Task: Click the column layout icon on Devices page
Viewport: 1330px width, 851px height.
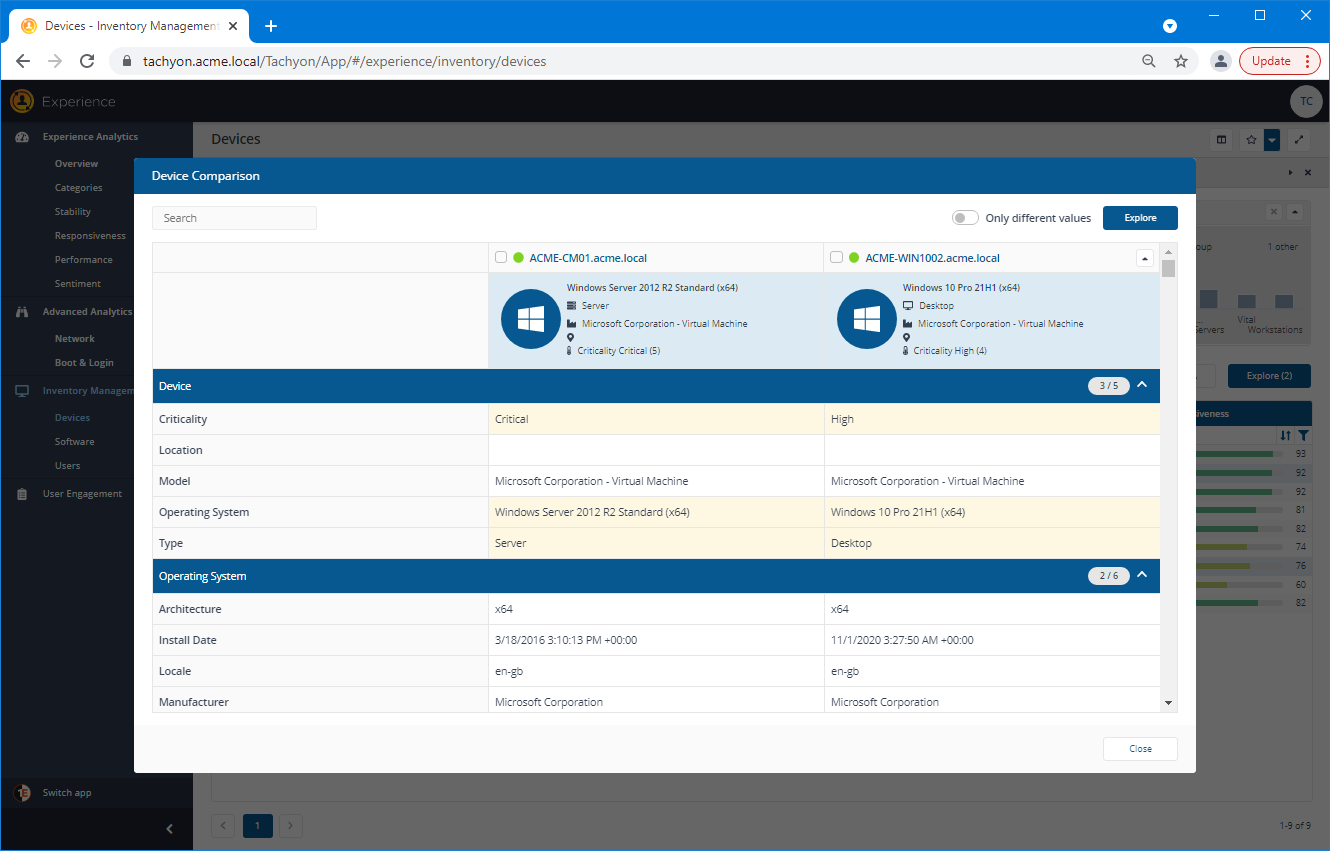Action: (x=1221, y=140)
